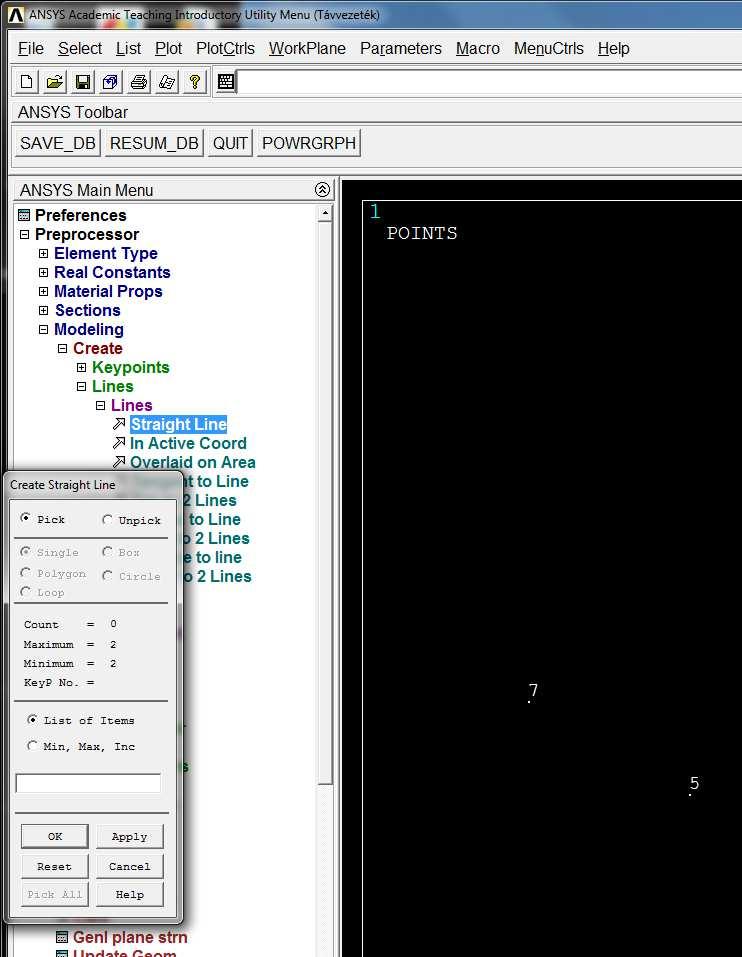Viewport: 742px width, 957px height.
Task: Click the main menu scrollbar up arrow
Action: click(x=325, y=214)
